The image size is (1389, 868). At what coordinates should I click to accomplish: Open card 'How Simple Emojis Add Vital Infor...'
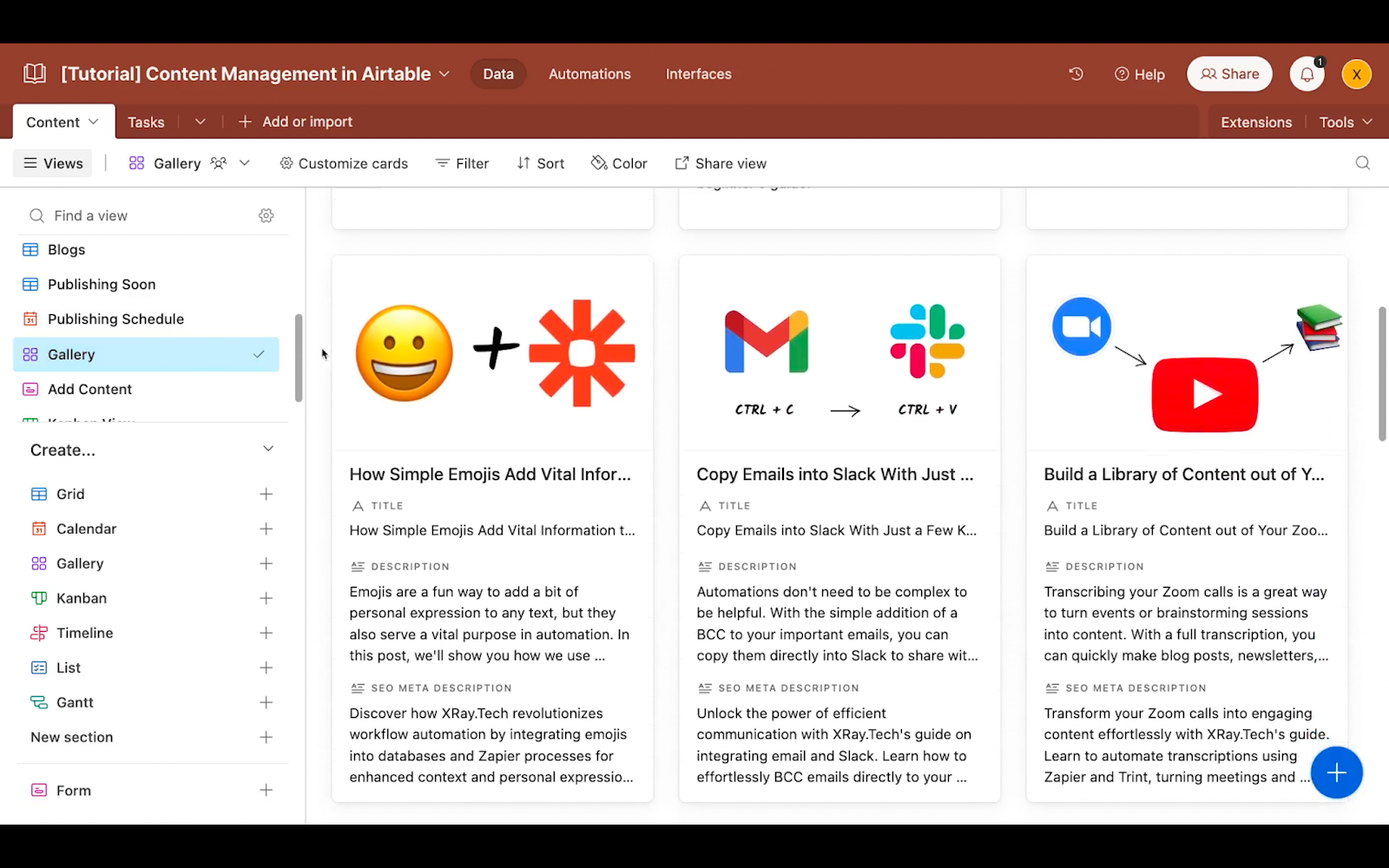490,474
